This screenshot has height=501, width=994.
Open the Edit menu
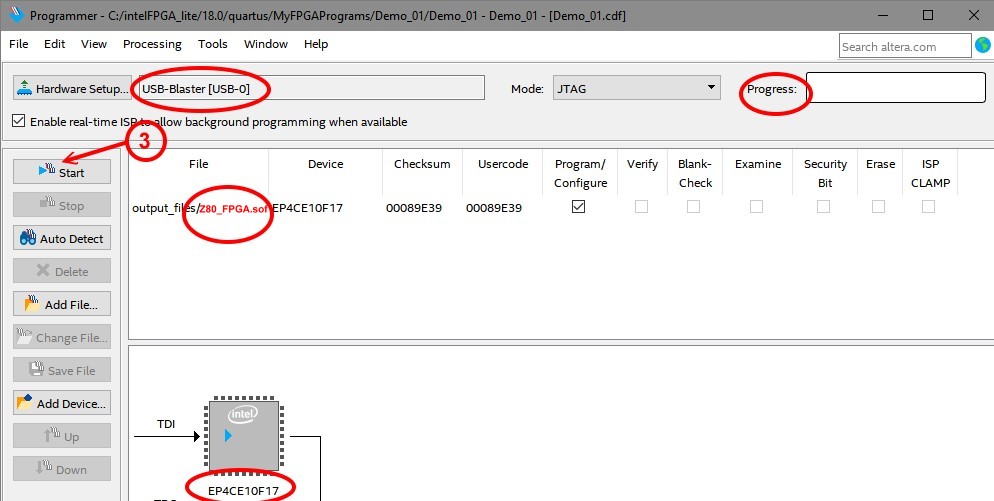point(55,44)
